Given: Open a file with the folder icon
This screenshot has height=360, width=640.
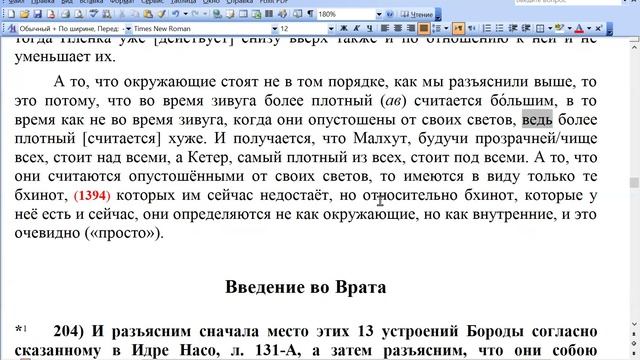Looking at the screenshot, I should pyautogui.click(x=24, y=14).
